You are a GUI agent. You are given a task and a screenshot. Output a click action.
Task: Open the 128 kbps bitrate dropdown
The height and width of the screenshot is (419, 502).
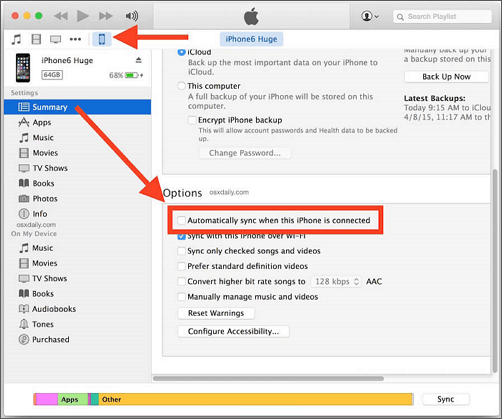[x=336, y=282]
